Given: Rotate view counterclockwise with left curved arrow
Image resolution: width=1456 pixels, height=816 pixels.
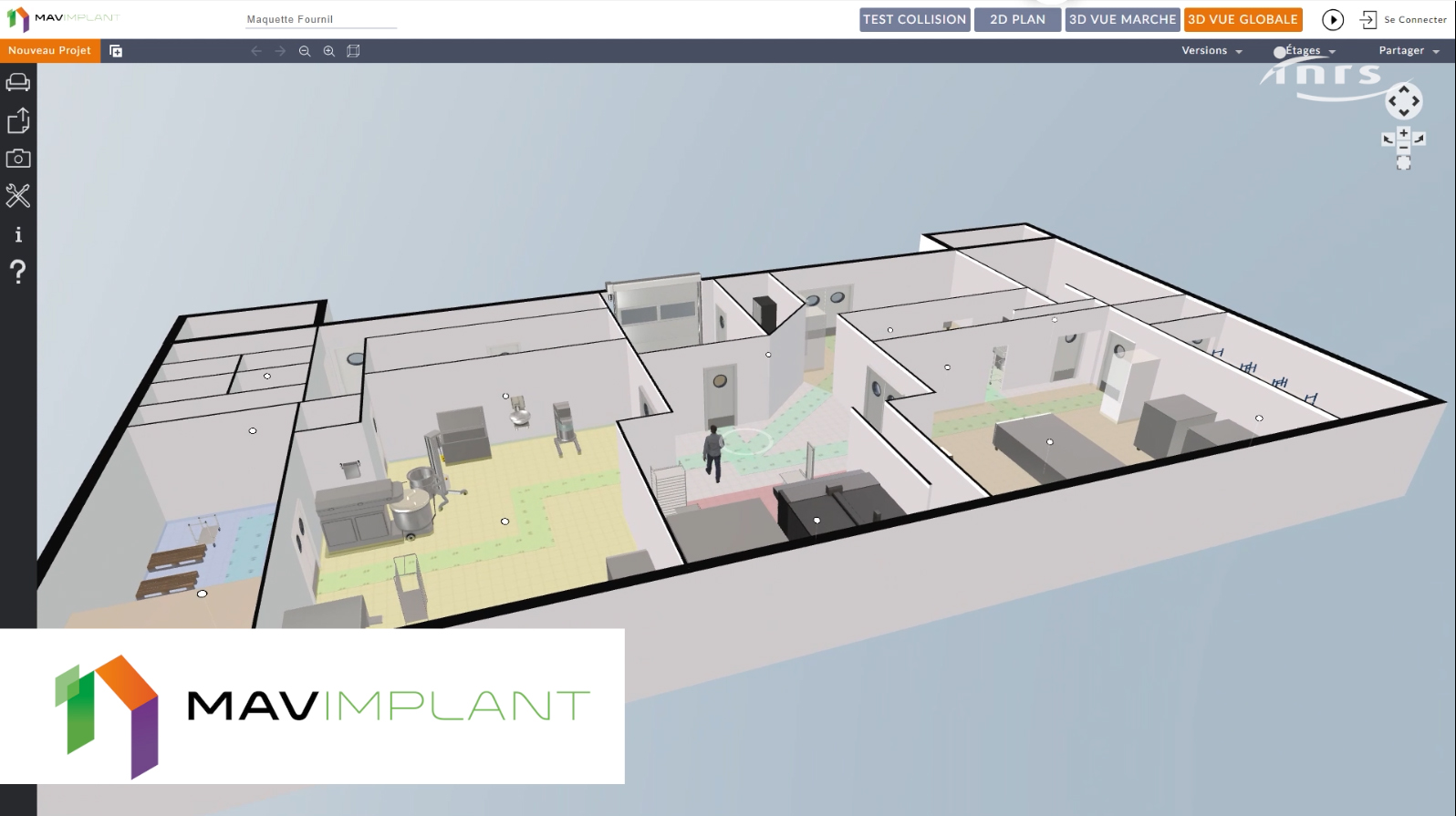Looking at the screenshot, I should pyautogui.click(x=1388, y=139).
